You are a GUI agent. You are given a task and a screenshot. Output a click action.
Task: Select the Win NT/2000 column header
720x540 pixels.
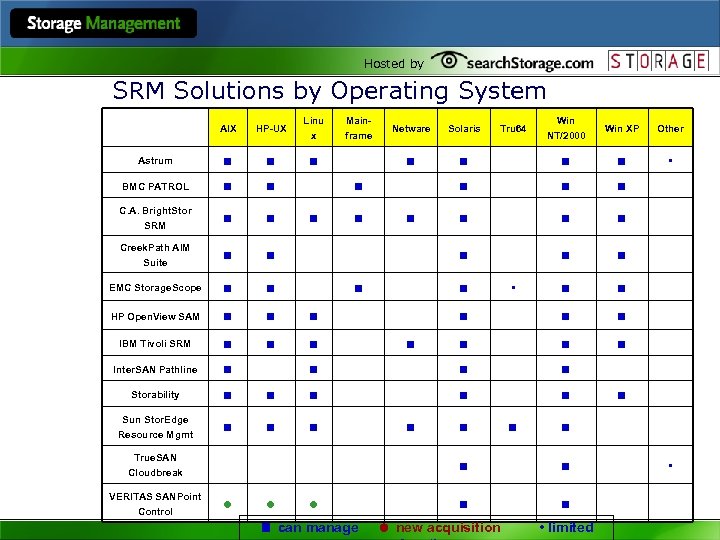coord(566,128)
